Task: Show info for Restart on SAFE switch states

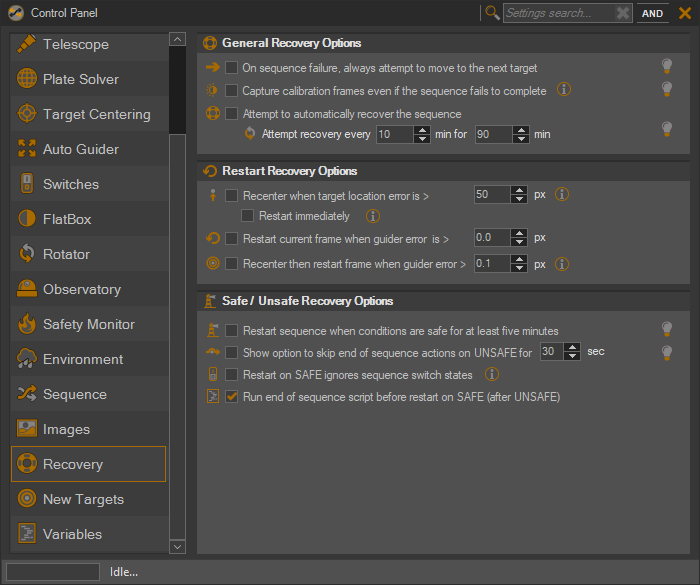Action: (492, 374)
